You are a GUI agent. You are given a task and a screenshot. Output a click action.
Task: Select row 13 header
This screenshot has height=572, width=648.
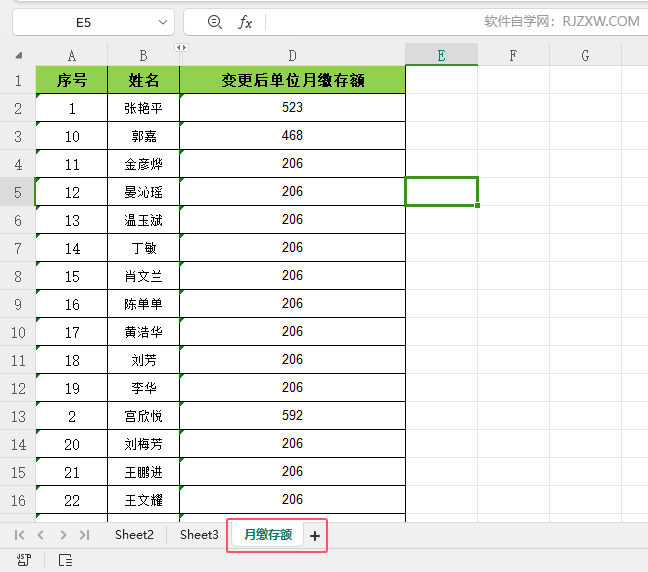18,416
